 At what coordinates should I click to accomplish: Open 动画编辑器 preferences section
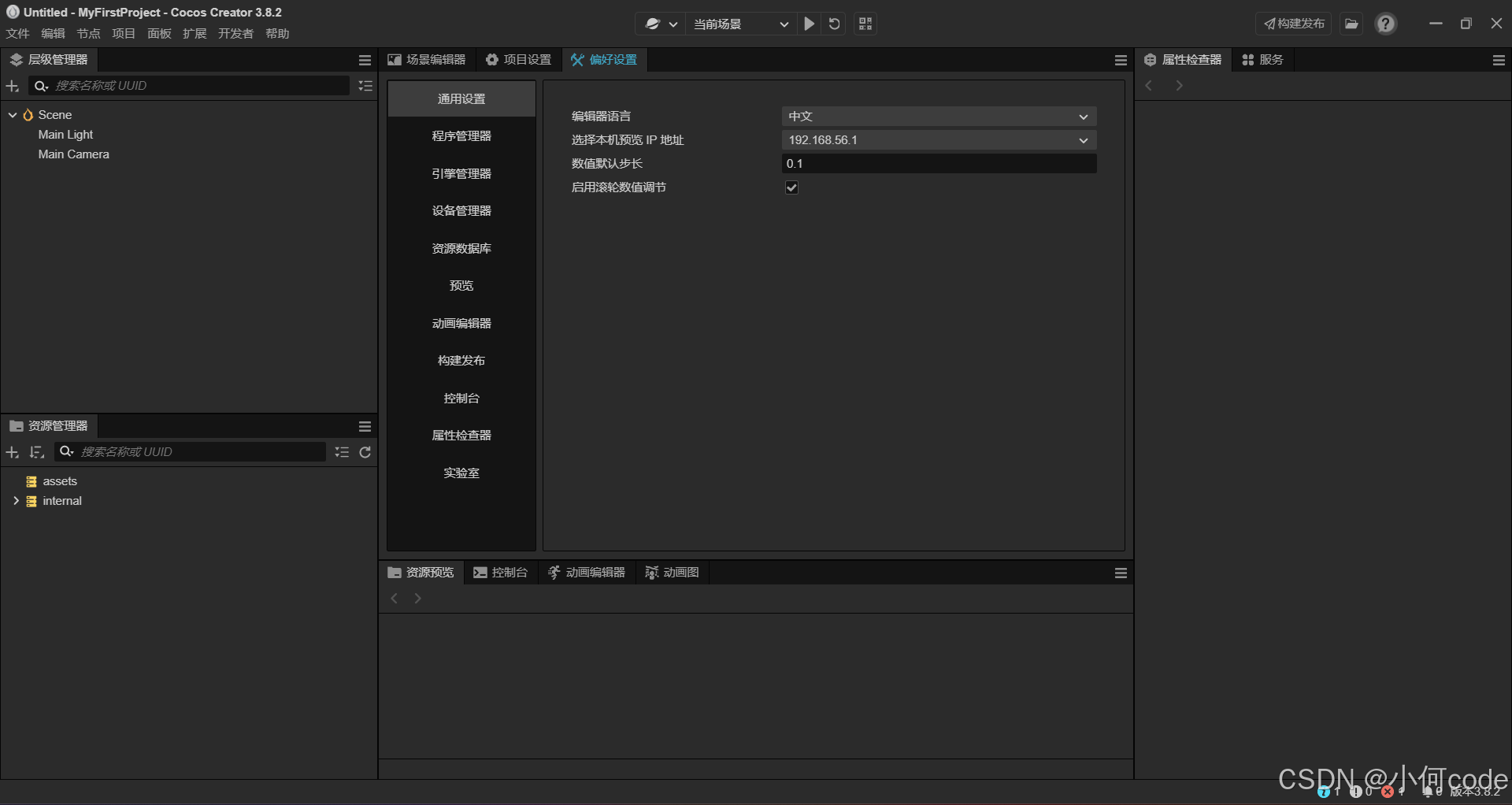pos(461,324)
